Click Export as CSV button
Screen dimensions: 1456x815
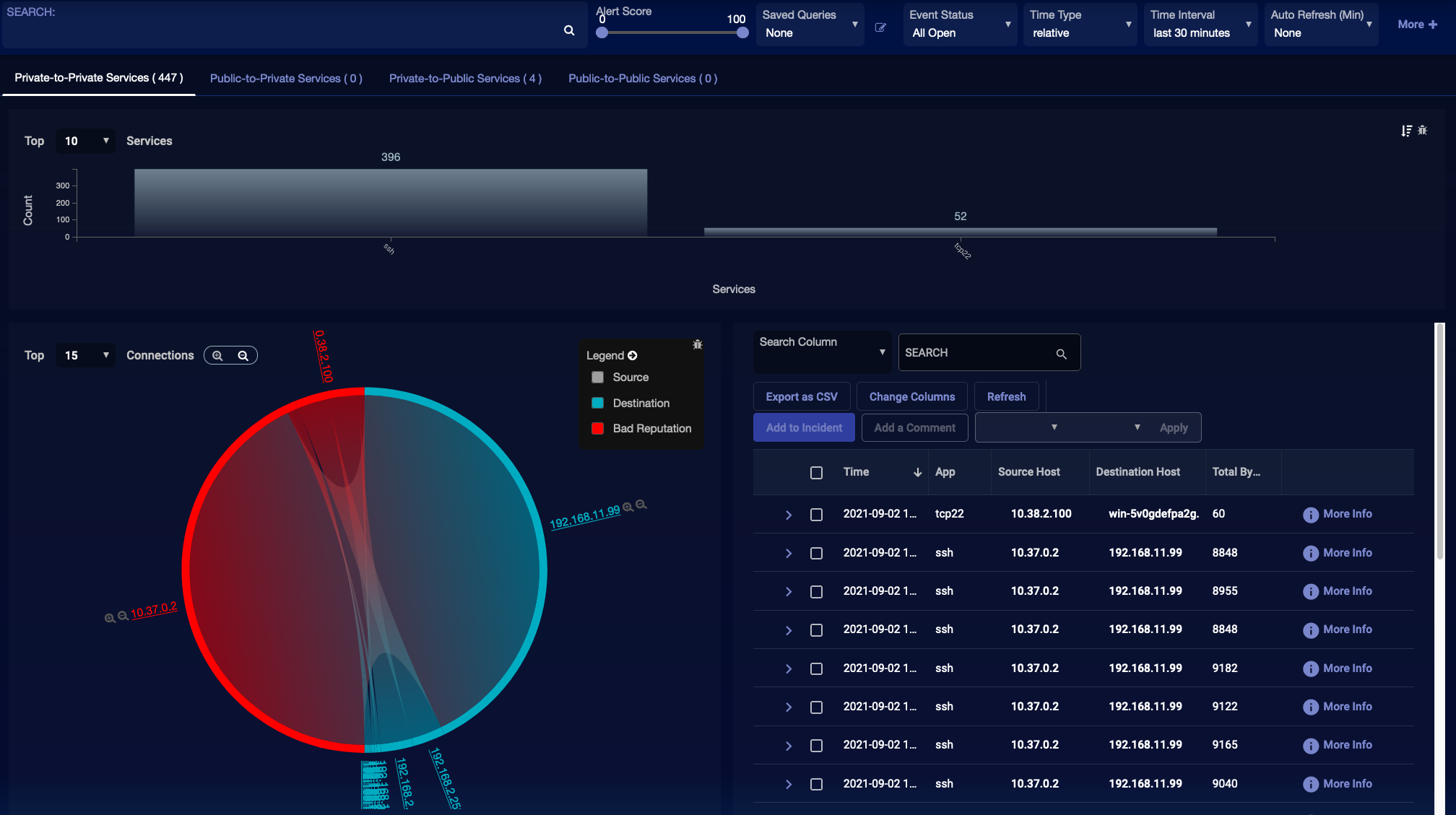pos(801,397)
